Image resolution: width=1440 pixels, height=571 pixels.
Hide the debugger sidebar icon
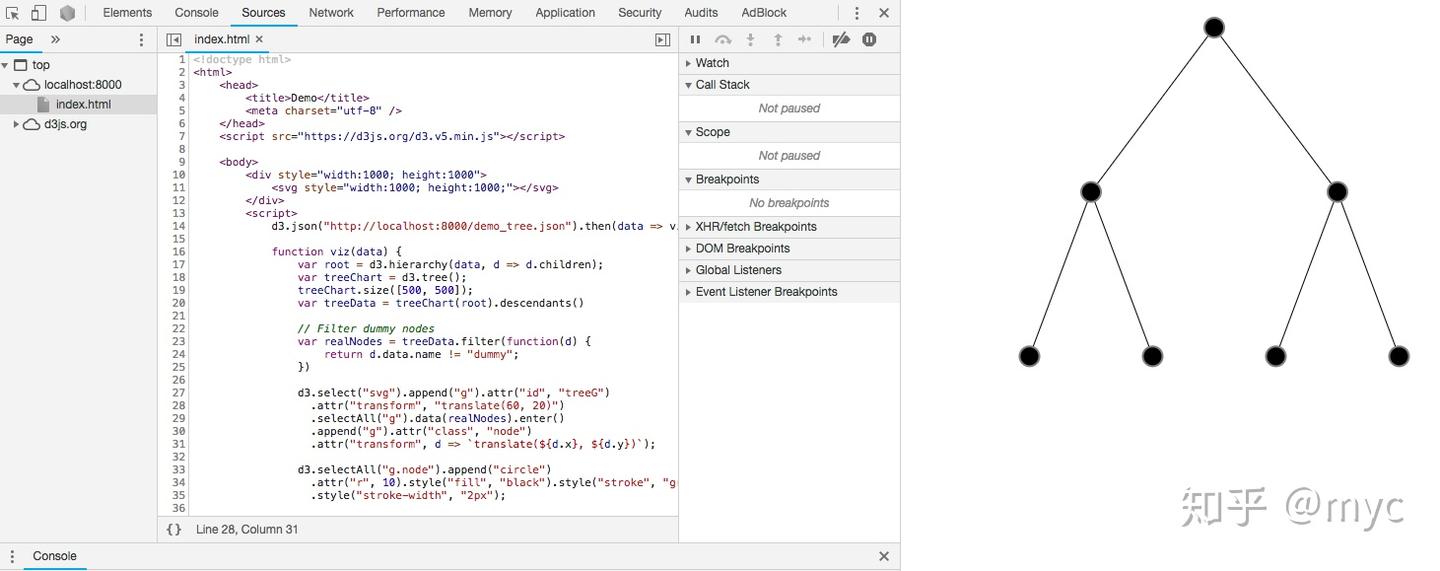point(662,40)
